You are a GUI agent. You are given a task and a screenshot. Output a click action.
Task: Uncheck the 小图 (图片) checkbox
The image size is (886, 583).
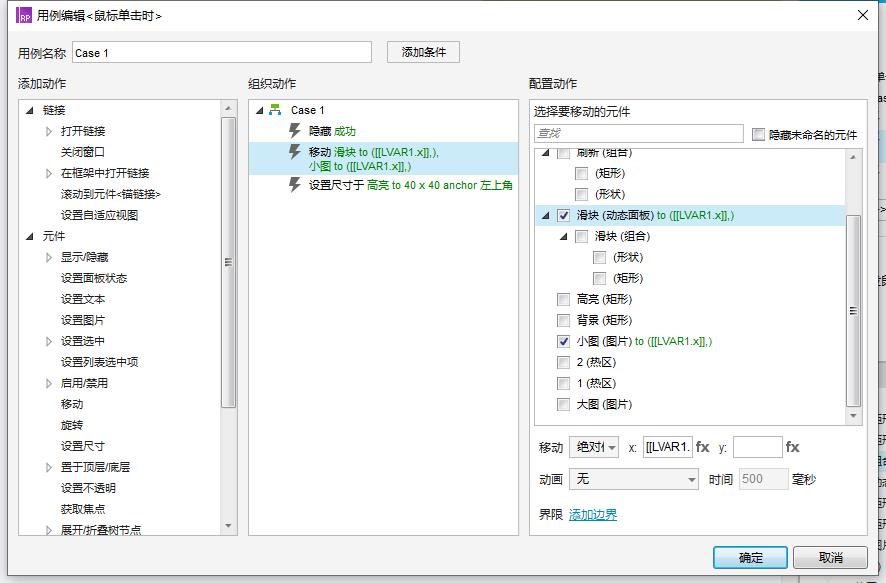point(563,341)
